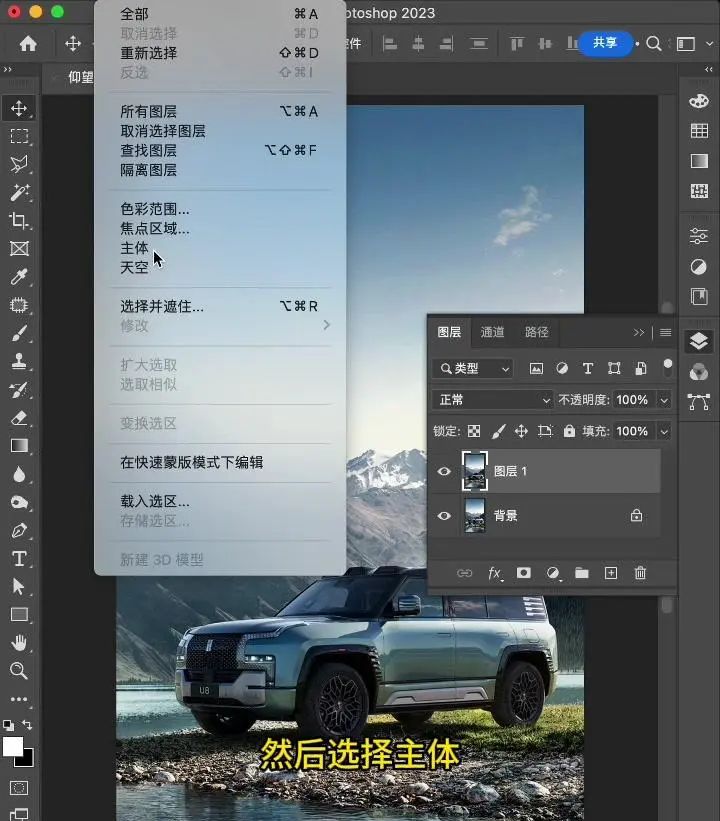Open the Edit Toolbar three-dots menu
This screenshot has width=720, height=821.
(x=19, y=699)
